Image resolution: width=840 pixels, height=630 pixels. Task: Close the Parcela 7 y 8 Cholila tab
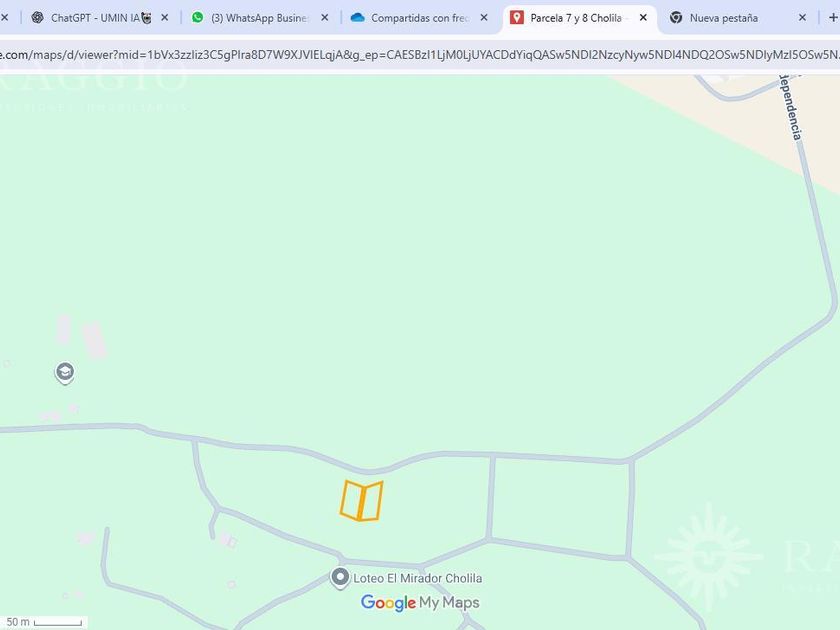tap(643, 18)
